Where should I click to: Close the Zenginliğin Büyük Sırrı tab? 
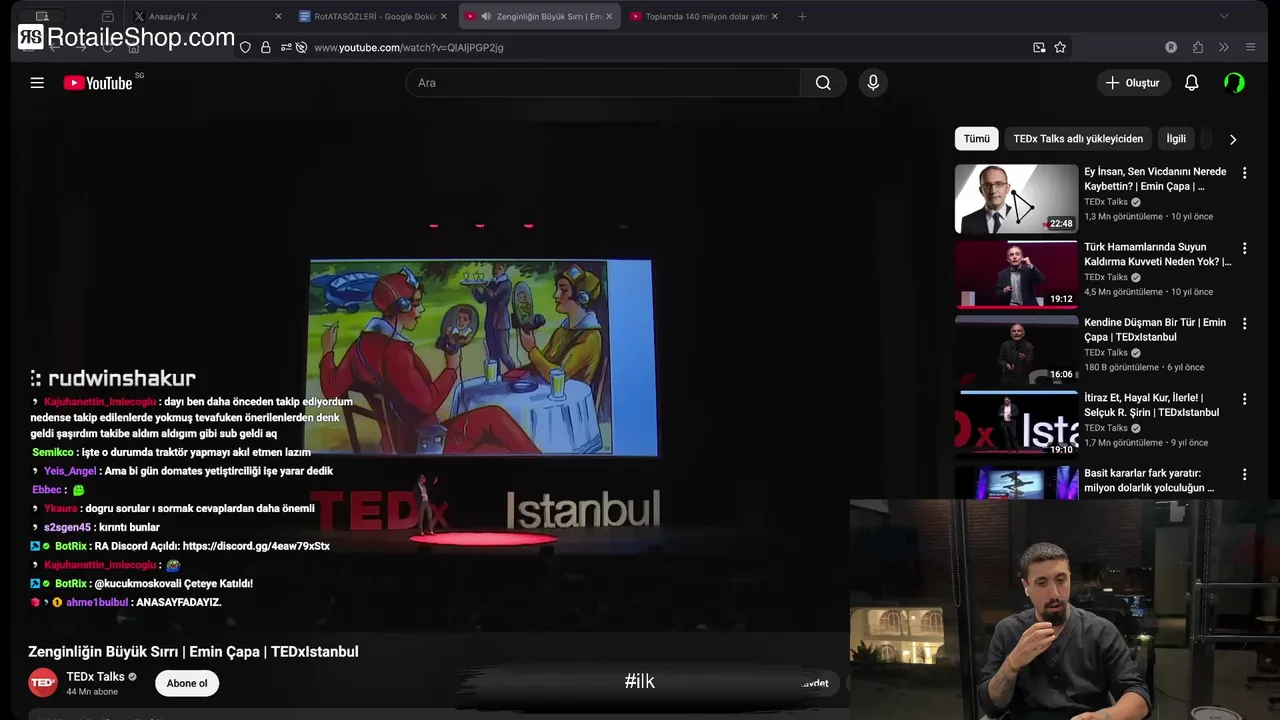click(x=609, y=16)
